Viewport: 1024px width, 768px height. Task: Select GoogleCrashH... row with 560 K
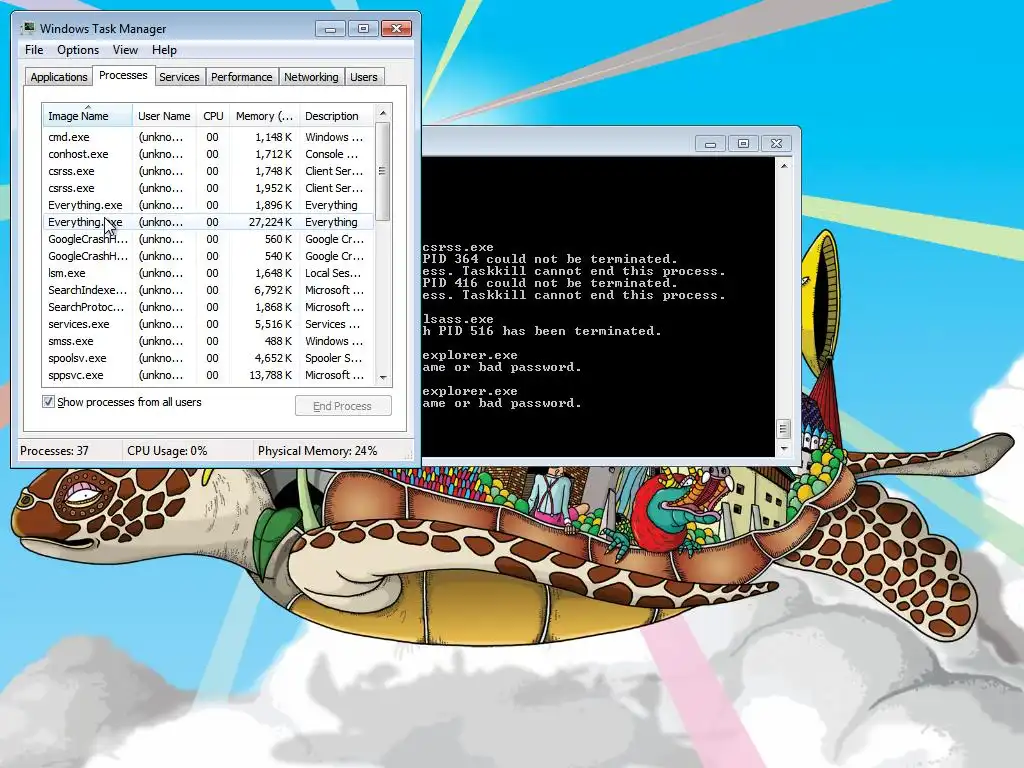(x=208, y=239)
